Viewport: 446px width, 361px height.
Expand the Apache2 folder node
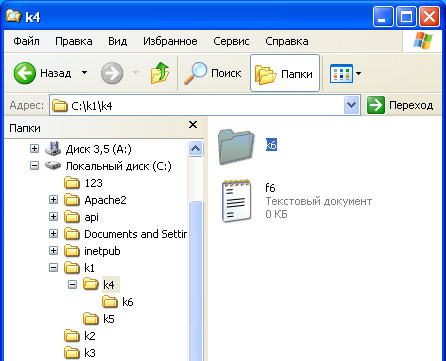(x=53, y=199)
